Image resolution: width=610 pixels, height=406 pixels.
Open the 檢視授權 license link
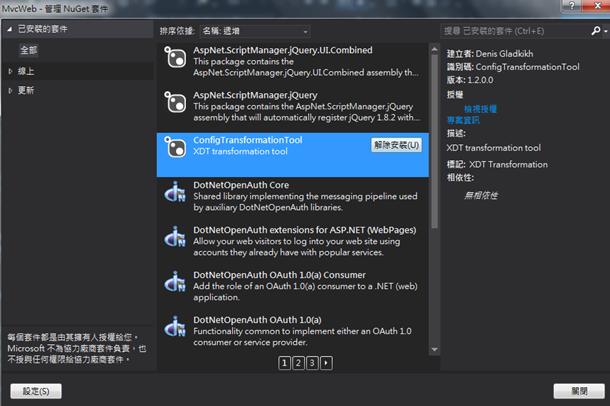[x=480, y=109]
